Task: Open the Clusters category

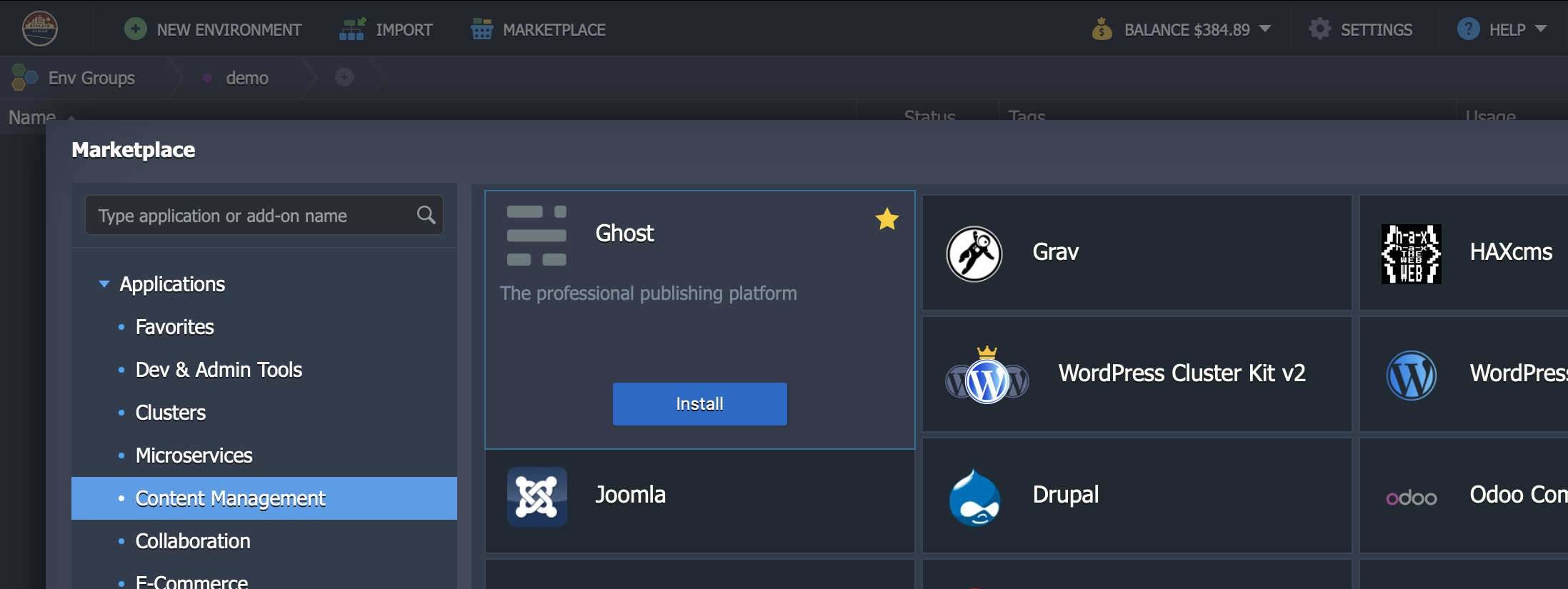Action: coord(170,413)
